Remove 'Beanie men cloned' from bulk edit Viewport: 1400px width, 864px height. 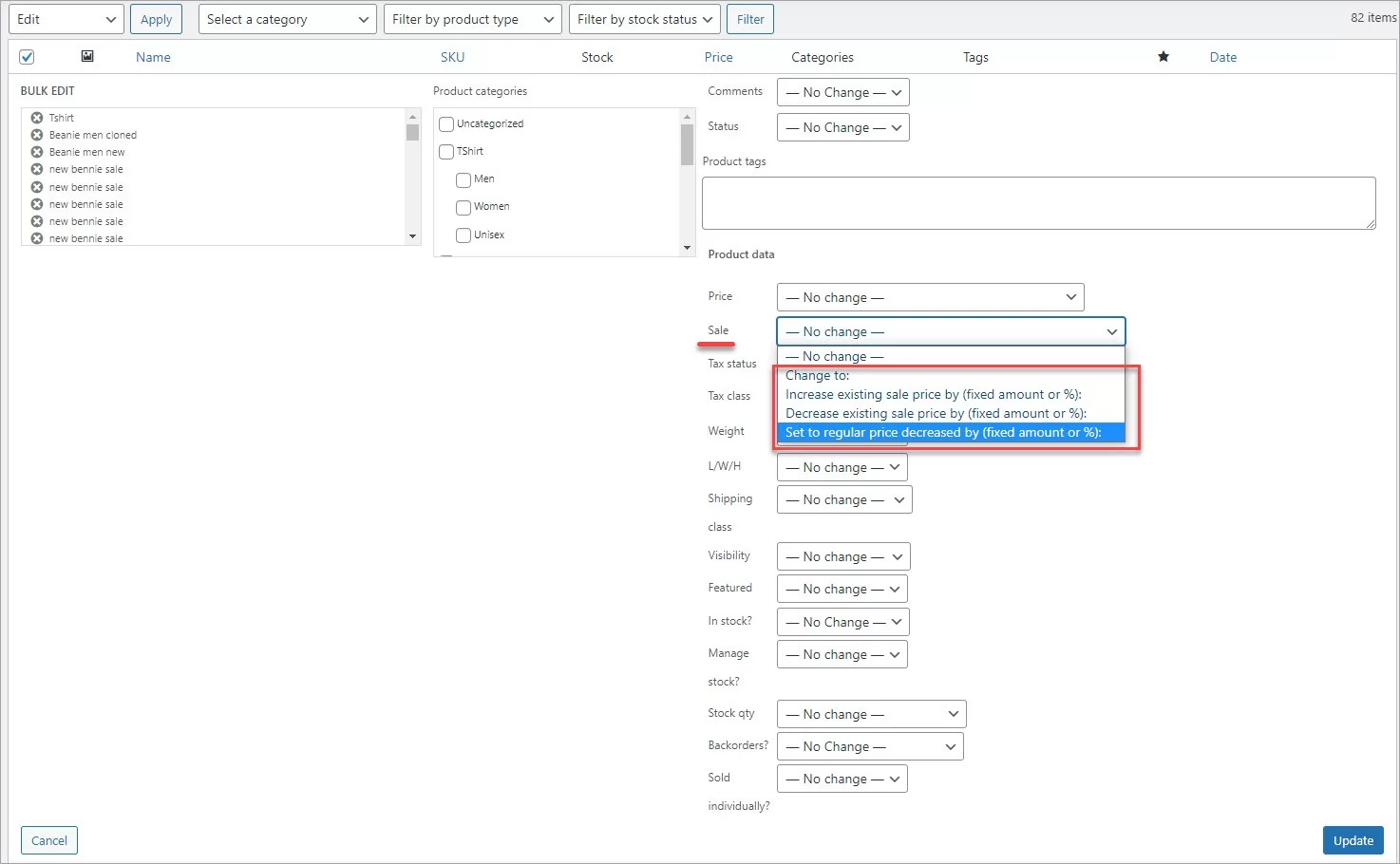pyautogui.click(x=35, y=134)
